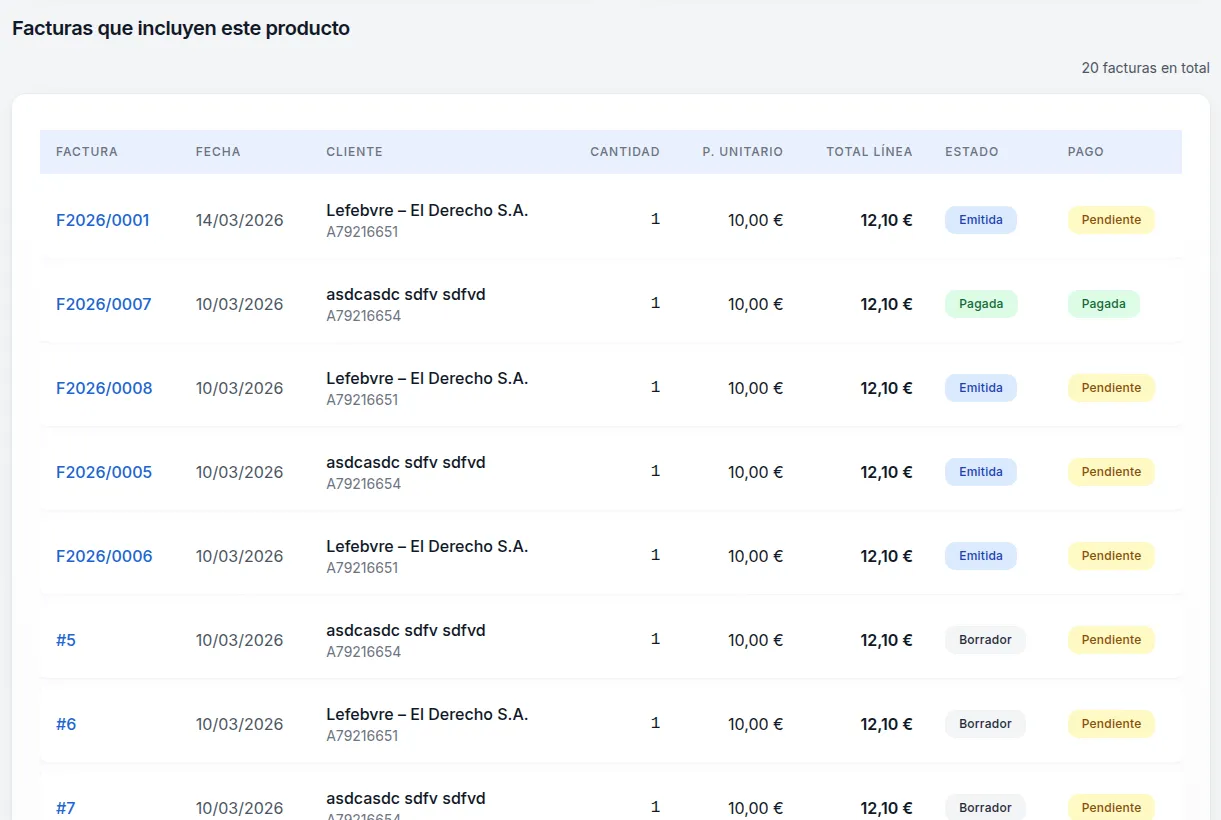Click the Borrador badge on draft #5
The image size is (1221, 820).
[x=985, y=639]
